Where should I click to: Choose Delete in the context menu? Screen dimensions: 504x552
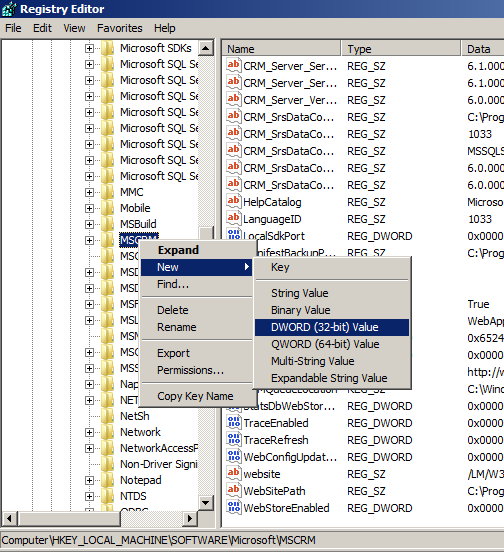coord(196,310)
